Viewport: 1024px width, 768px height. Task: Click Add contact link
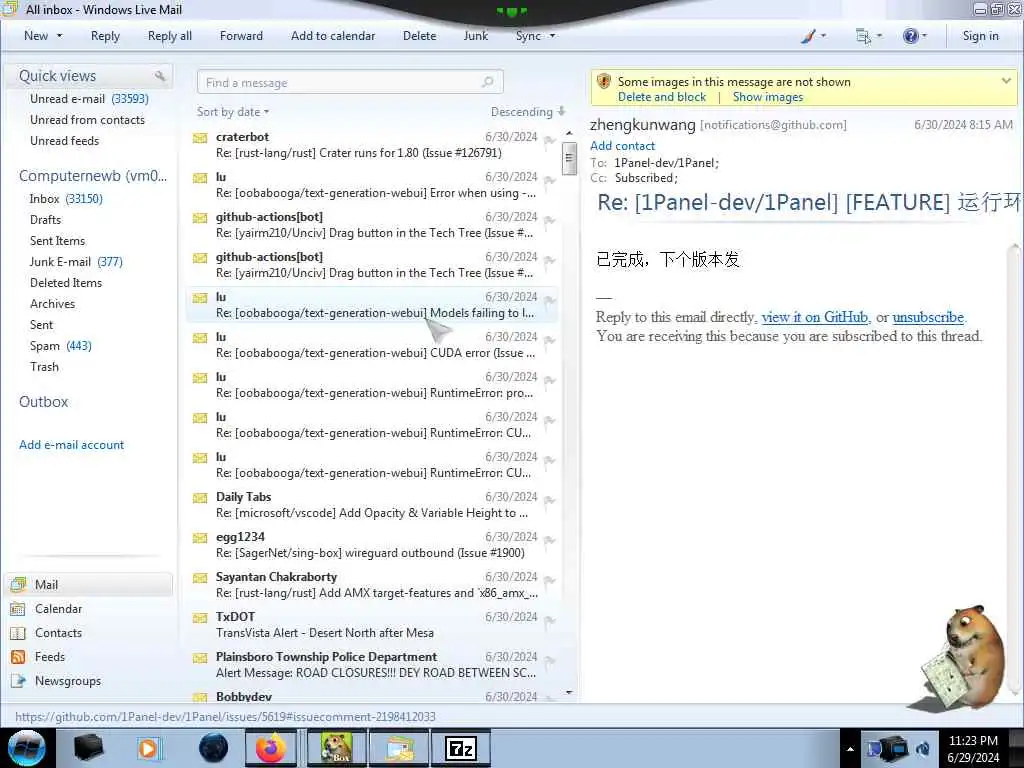622,146
